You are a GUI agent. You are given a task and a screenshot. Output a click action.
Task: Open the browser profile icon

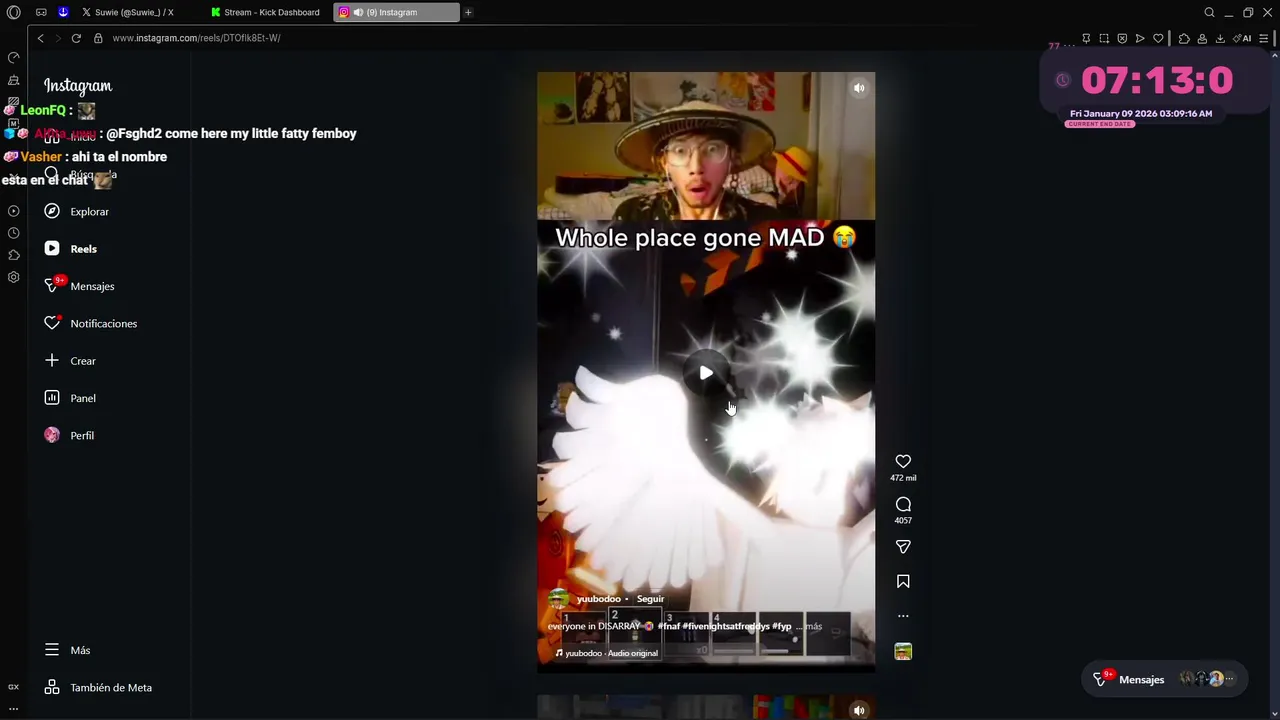pyautogui.click(x=1202, y=38)
